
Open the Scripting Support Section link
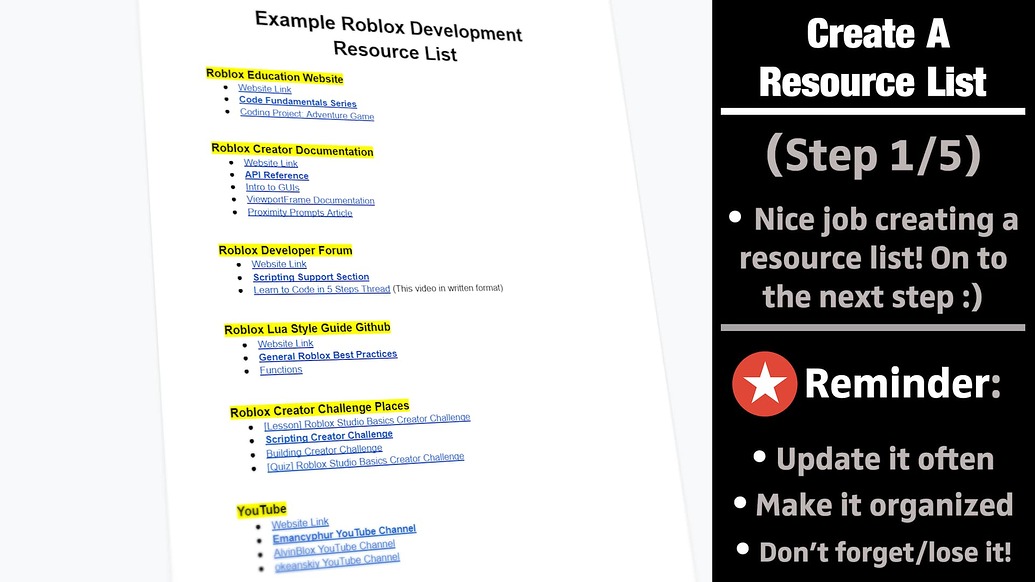point(311,276)
